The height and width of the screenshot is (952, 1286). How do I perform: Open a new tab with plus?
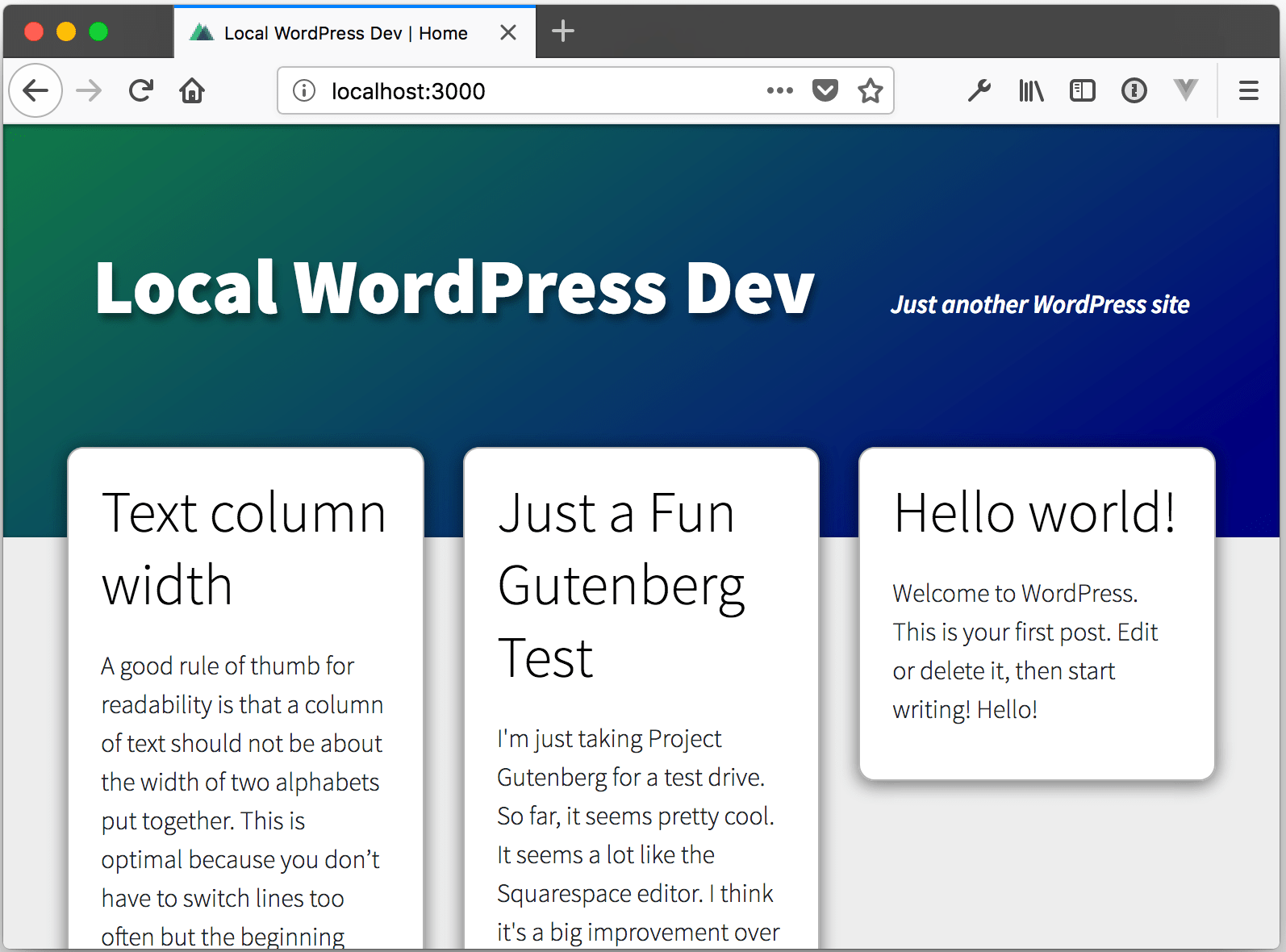click(563, 31)
